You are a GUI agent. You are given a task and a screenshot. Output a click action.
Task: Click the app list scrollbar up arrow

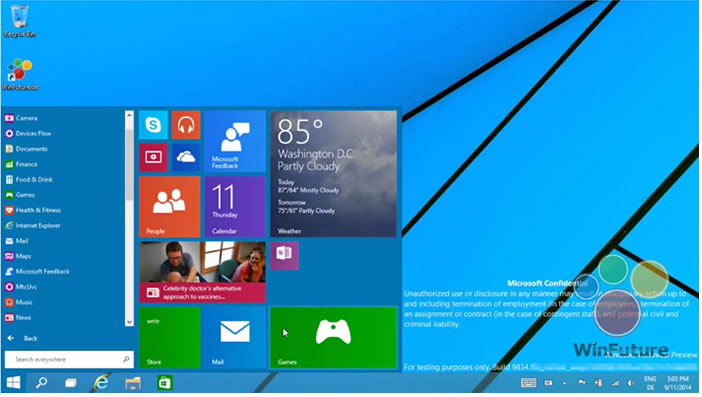coord(129,115)
